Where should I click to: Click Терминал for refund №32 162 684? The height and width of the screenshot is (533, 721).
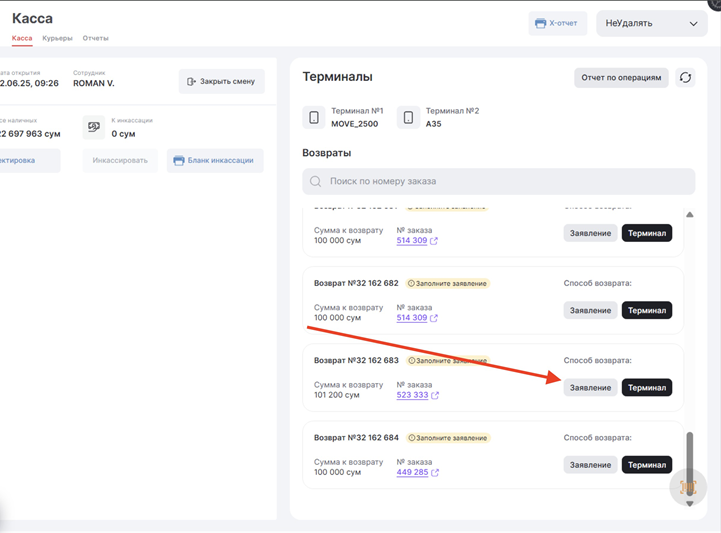(x=646, y=465)
